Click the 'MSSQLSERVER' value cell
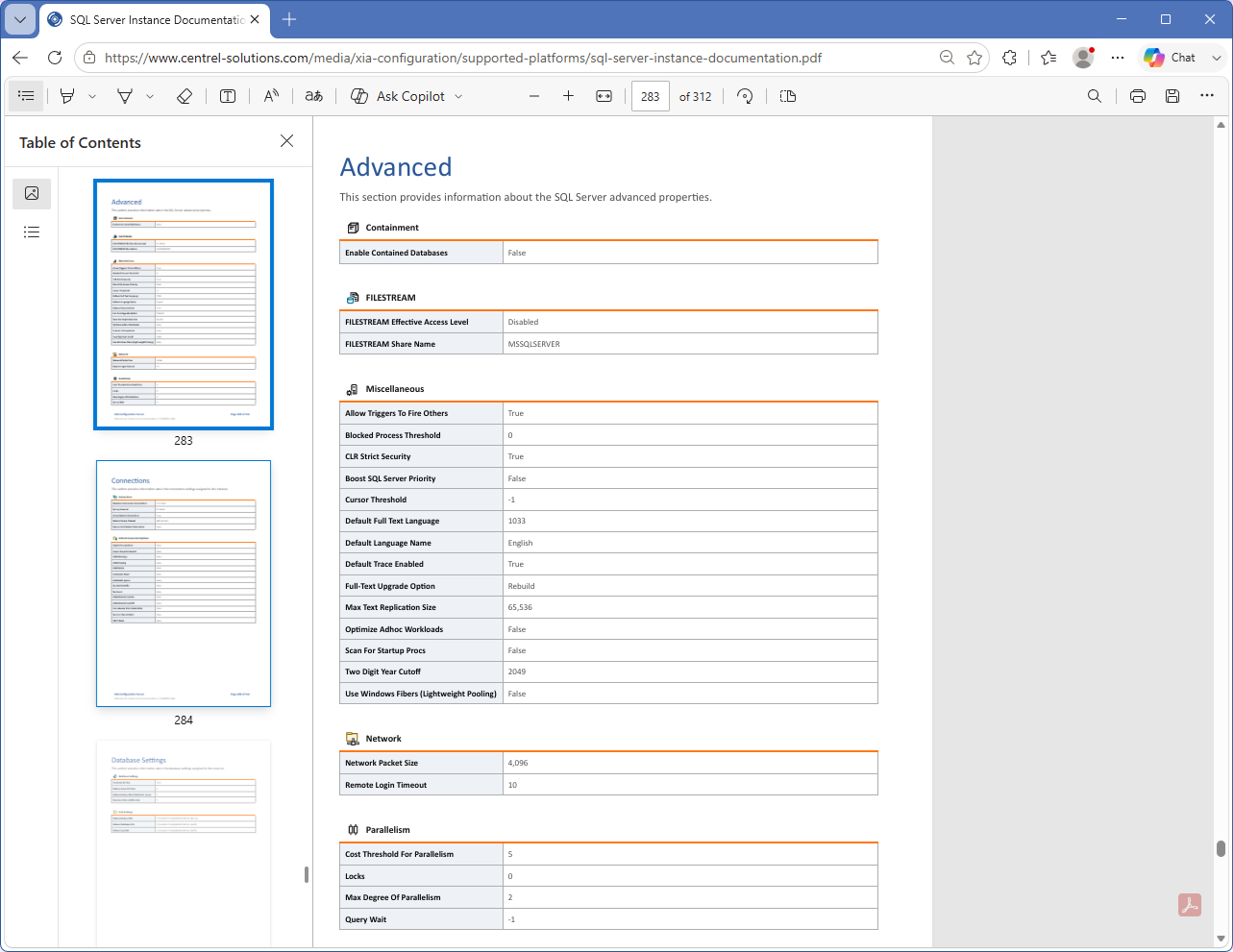Image resolution: width=1233 pixels, height=952 pixels. 690,344
